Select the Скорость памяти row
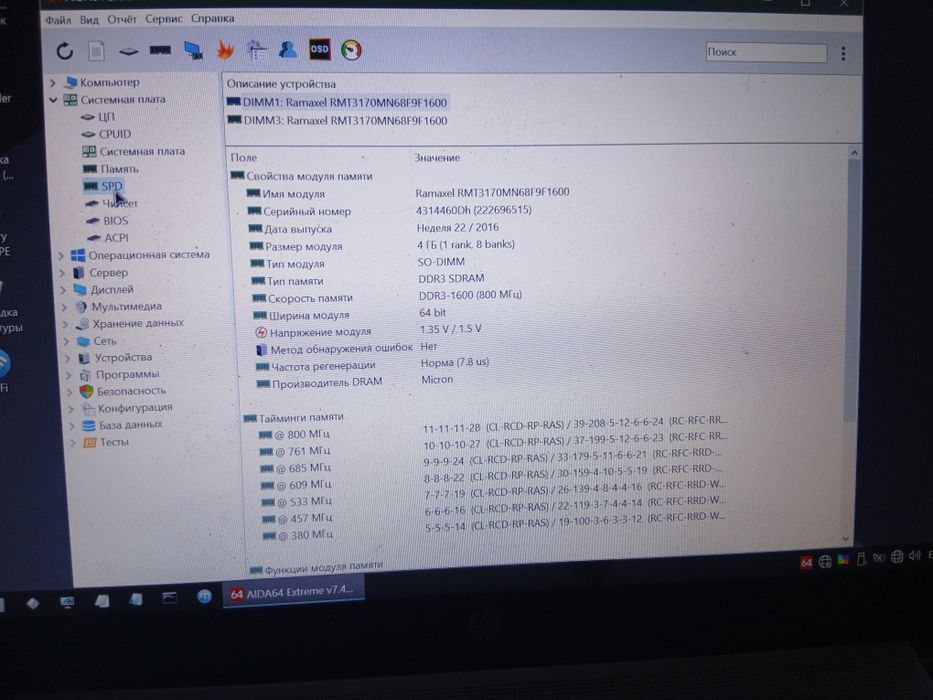Viewport: 933px width, 700px height. pos(387,297)
